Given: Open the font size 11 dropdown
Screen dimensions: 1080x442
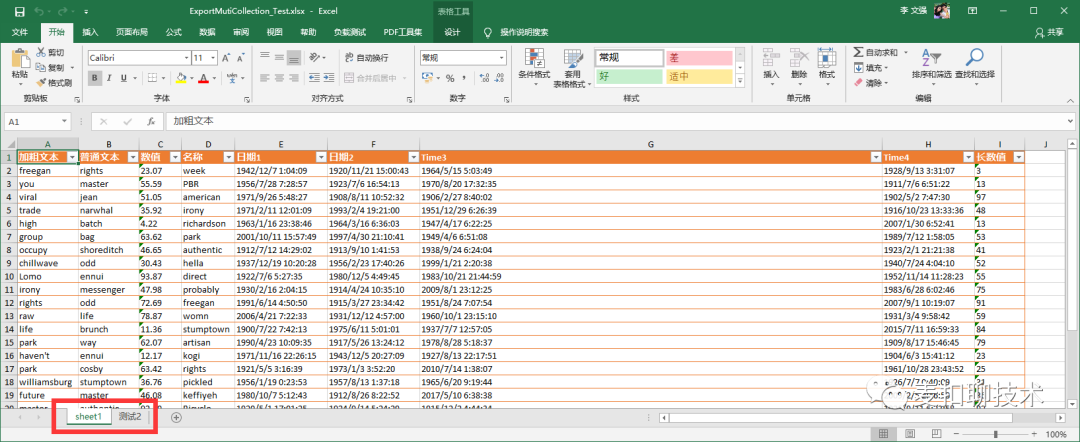Looking at the screenshot, I should tap(214, 58).
